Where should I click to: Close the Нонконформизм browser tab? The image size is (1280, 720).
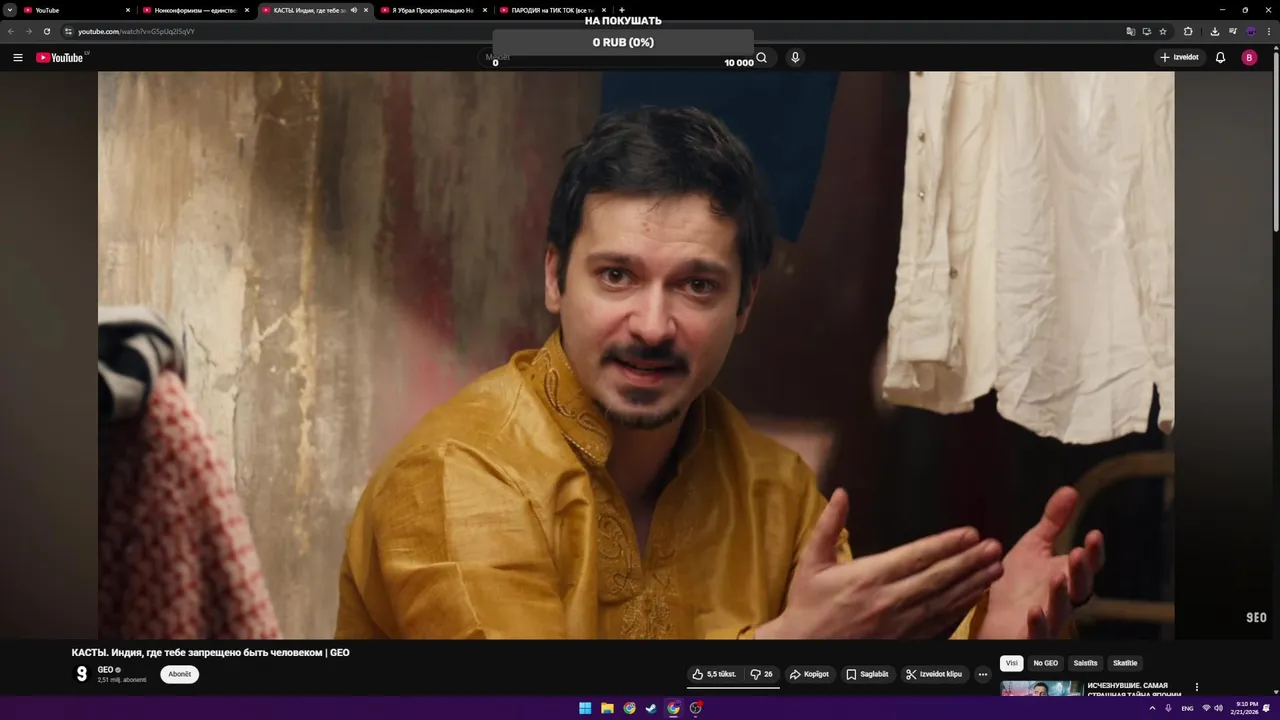[247, 10]
